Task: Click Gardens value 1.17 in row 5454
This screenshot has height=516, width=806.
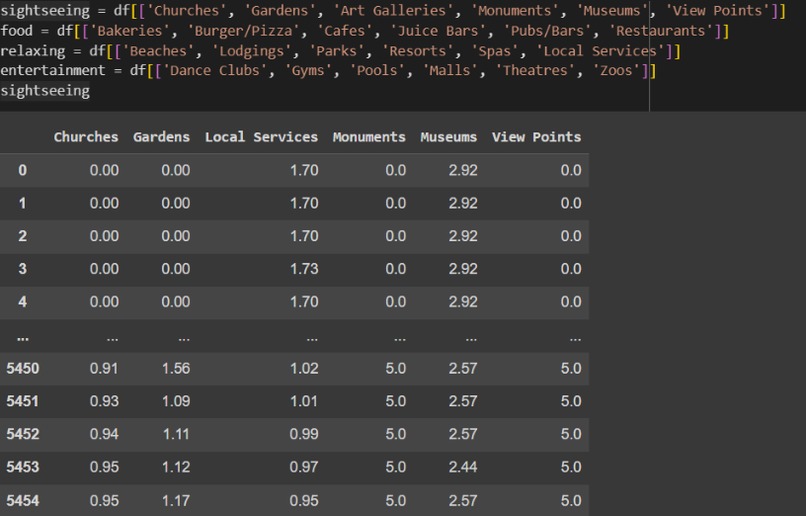Action: [176, 501]
